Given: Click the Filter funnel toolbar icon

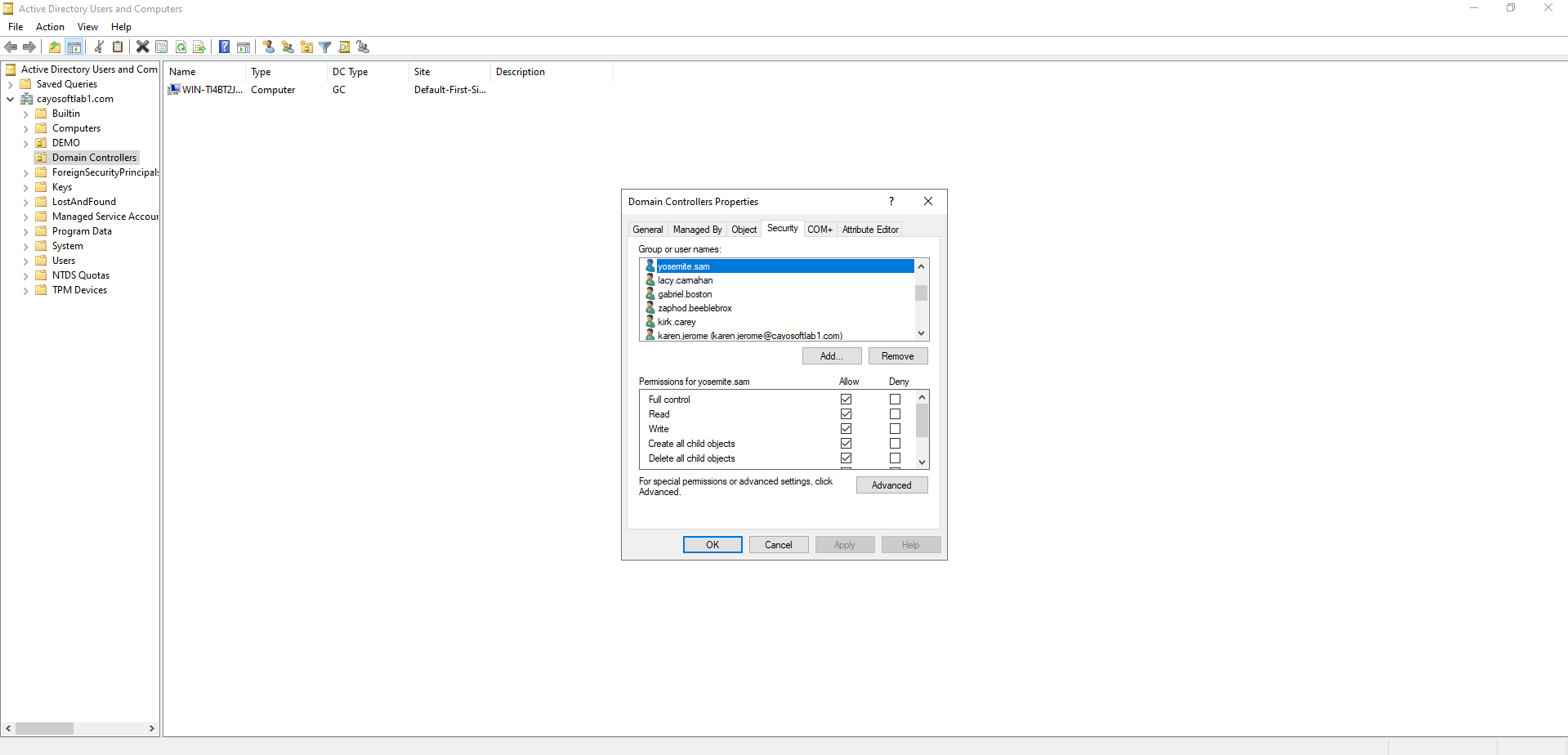Looking at the screenshot, I should tap(325, 47).
